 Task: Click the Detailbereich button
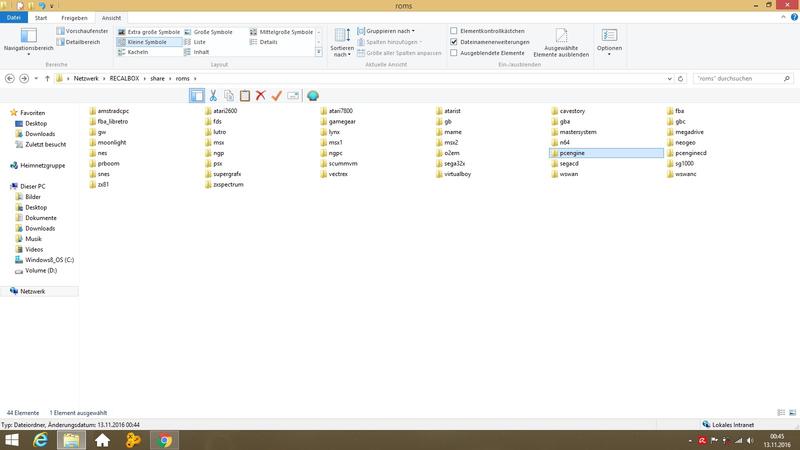click(x=79, y=42)
